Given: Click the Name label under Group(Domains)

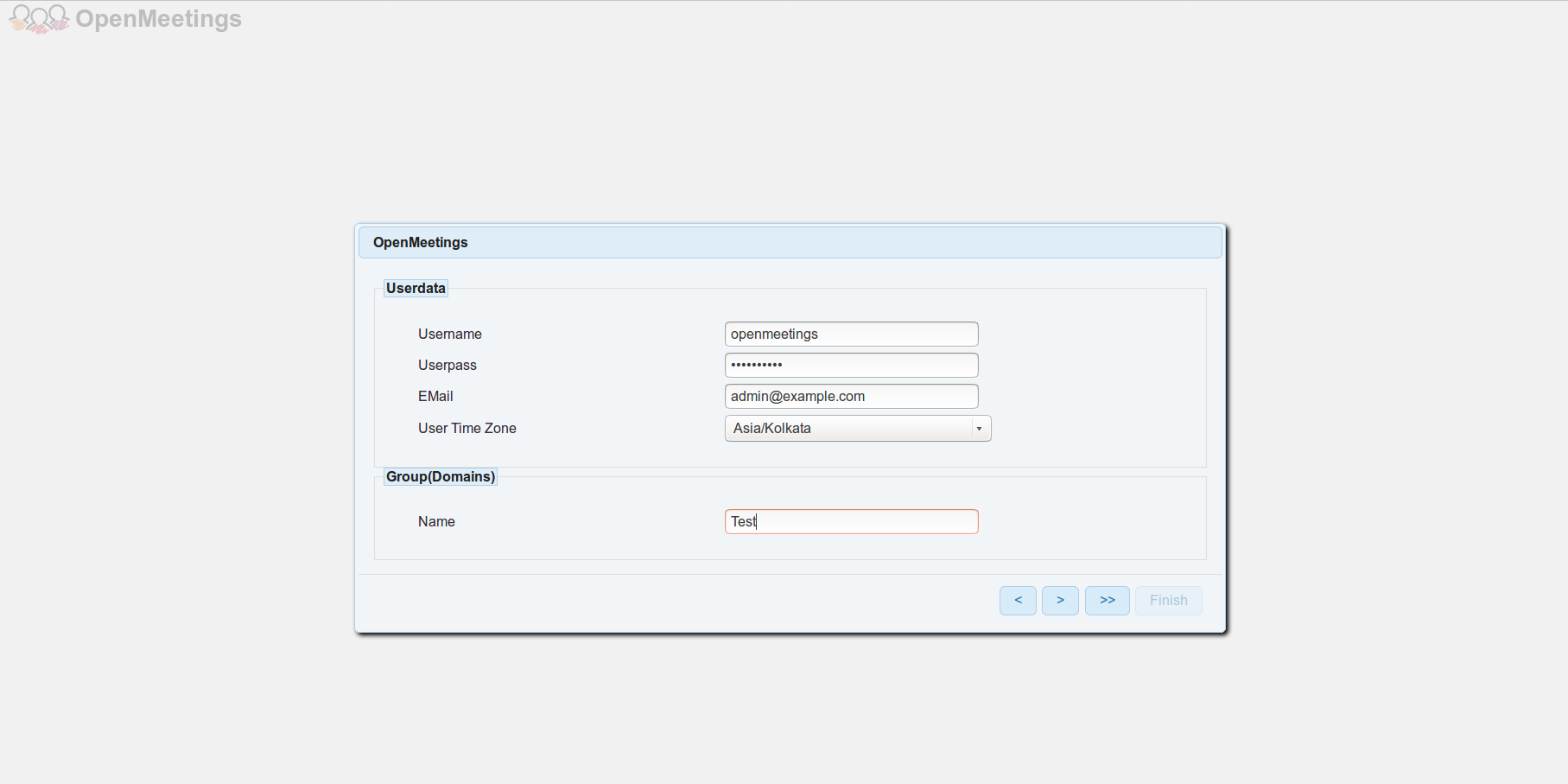Looking at the screenshot, I should (436, 521).
